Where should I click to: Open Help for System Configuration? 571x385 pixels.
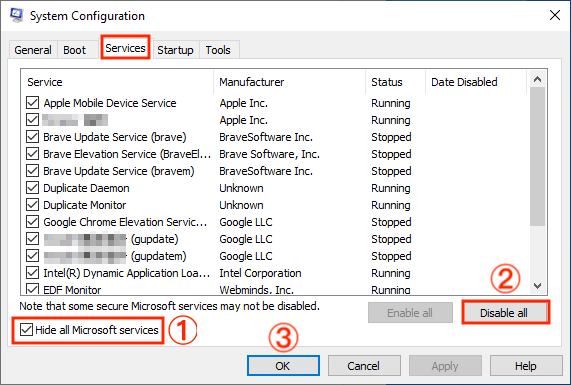[x=525, y=366]
